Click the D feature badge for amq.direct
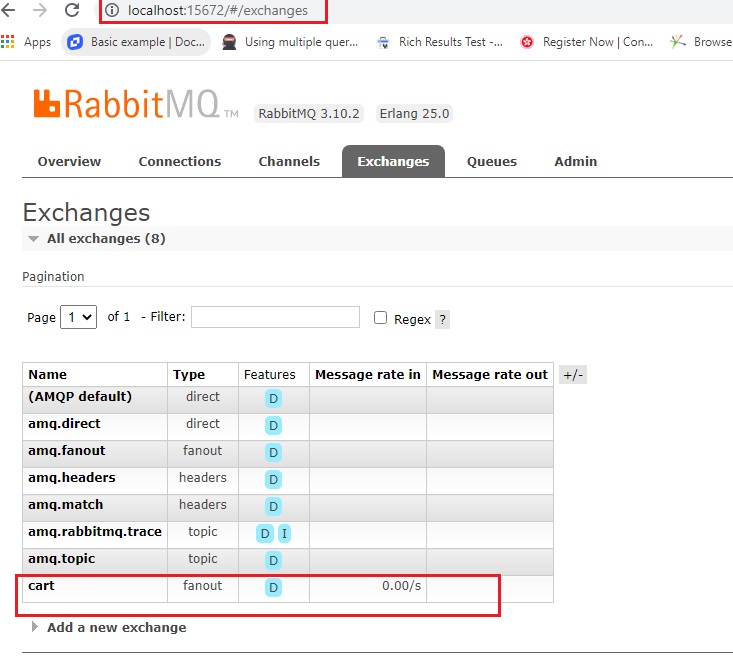Screen dimensions: 733x656 [273, 425]
